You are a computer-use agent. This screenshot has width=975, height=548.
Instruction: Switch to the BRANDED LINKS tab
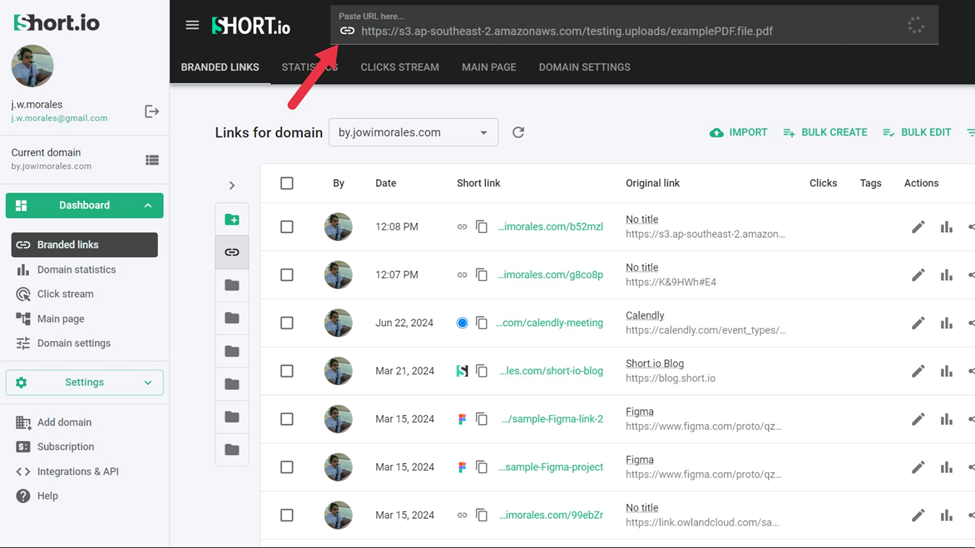tap(220, 67)
